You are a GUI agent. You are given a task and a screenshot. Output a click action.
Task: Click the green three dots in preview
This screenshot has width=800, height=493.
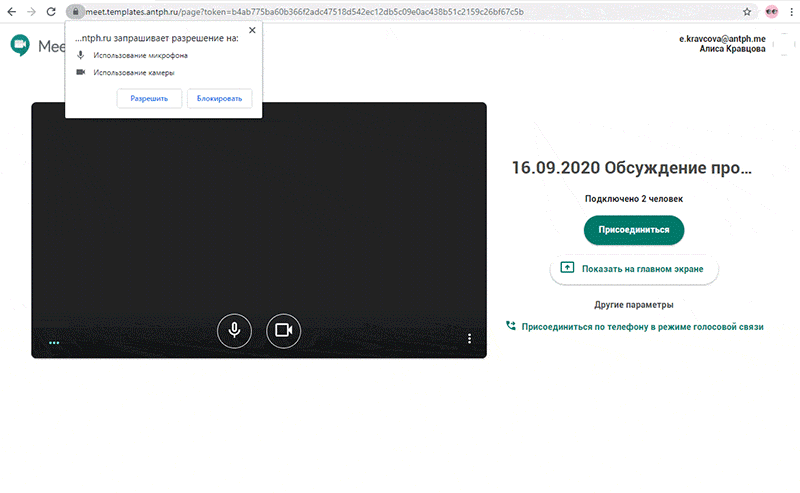54,342
